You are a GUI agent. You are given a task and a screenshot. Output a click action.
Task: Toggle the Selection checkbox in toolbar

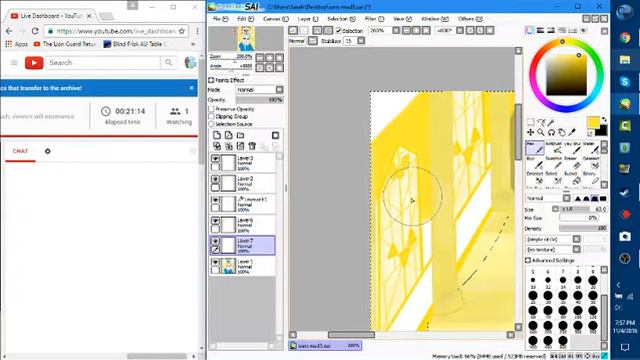[x=338, y=31]
